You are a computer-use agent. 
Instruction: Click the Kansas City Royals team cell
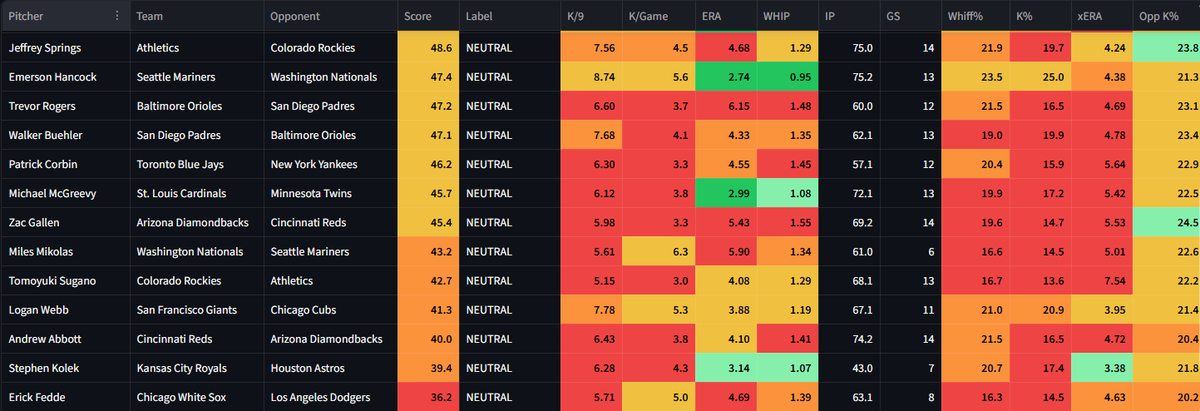point(196,368)
